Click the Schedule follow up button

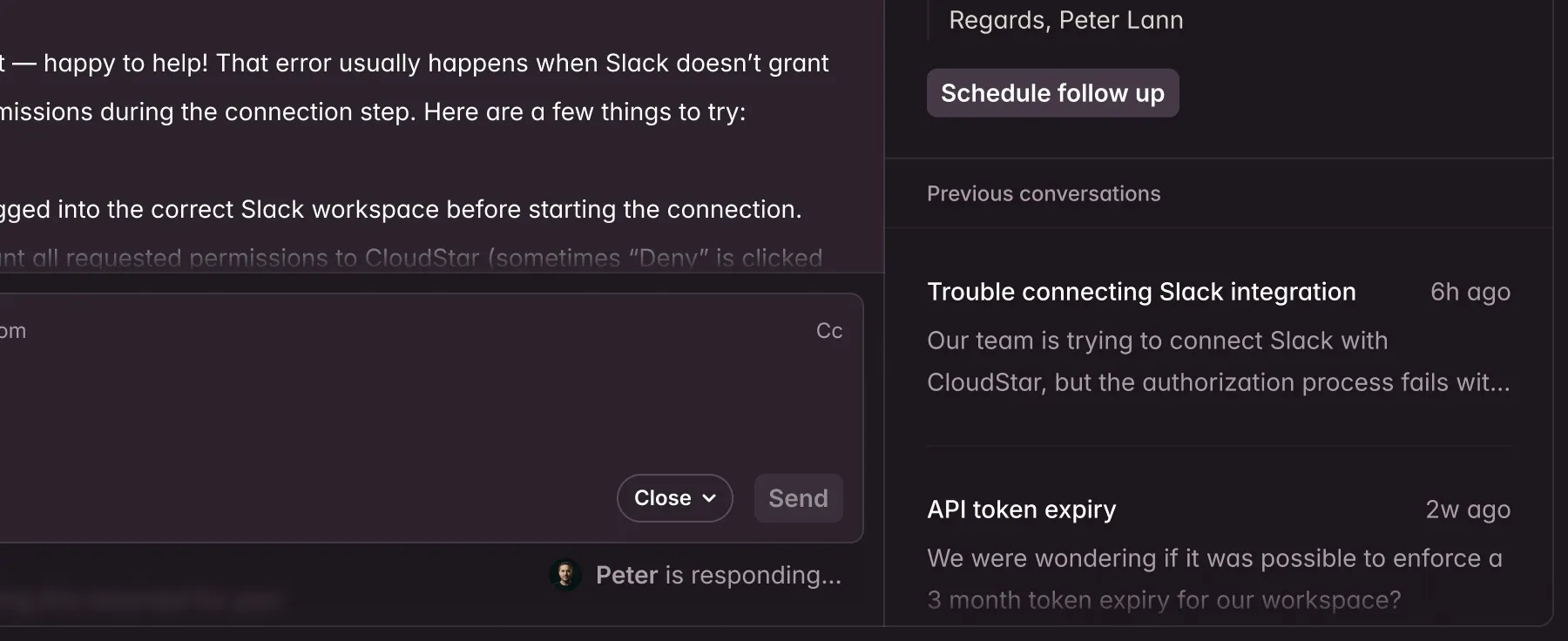[1052, 93]
